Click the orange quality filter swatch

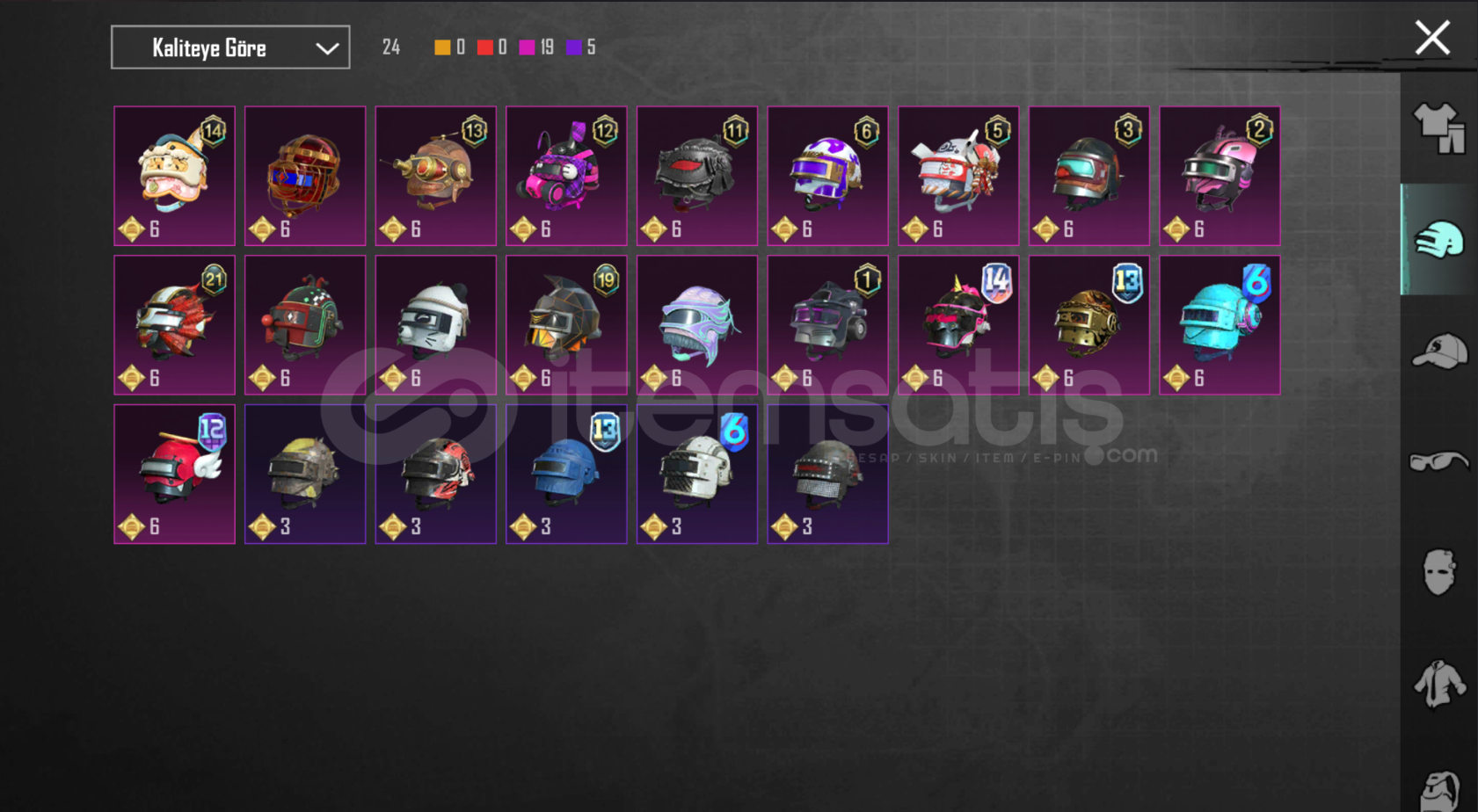coord(442,47)
